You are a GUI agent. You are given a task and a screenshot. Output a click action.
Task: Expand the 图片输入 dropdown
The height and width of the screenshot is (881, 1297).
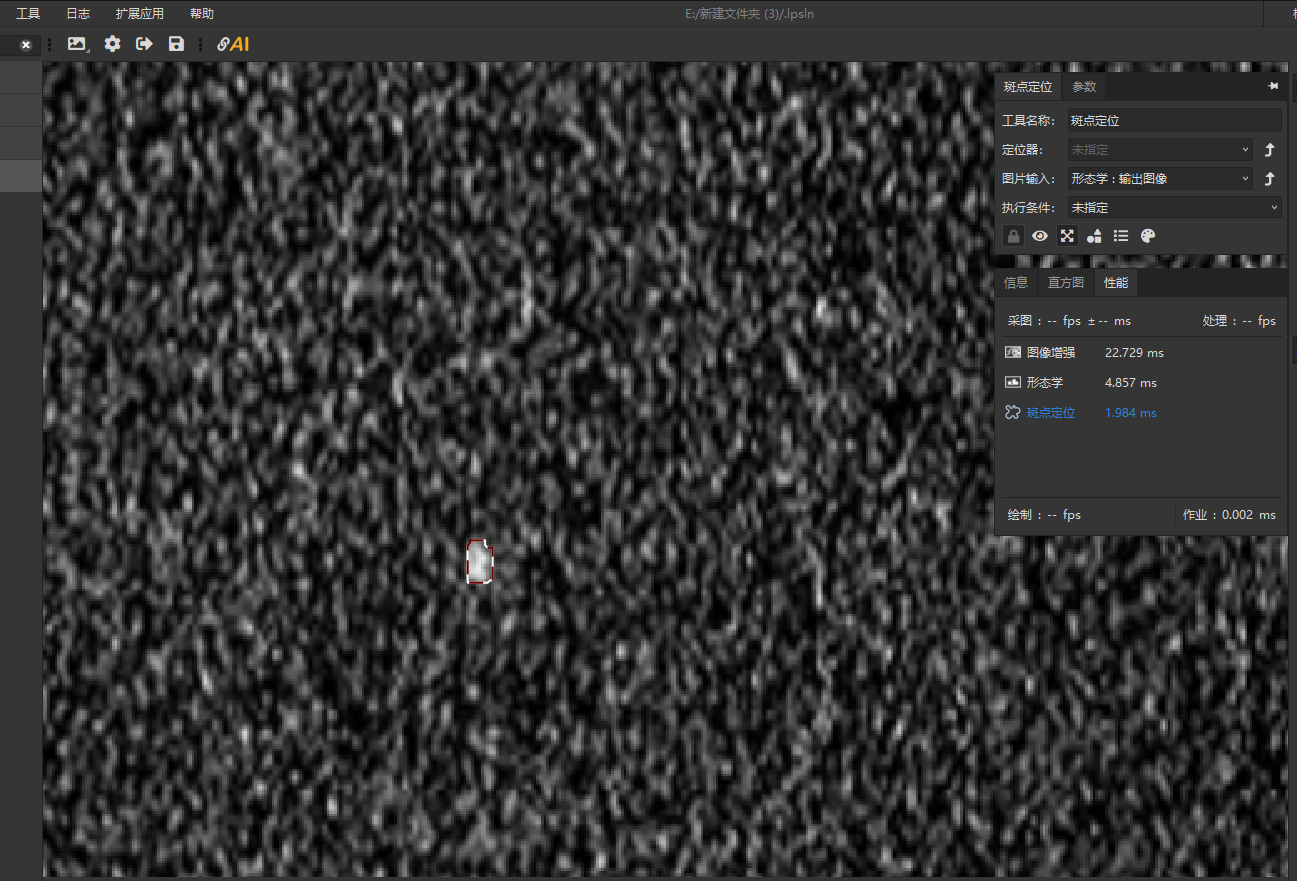pos(1160,179)
